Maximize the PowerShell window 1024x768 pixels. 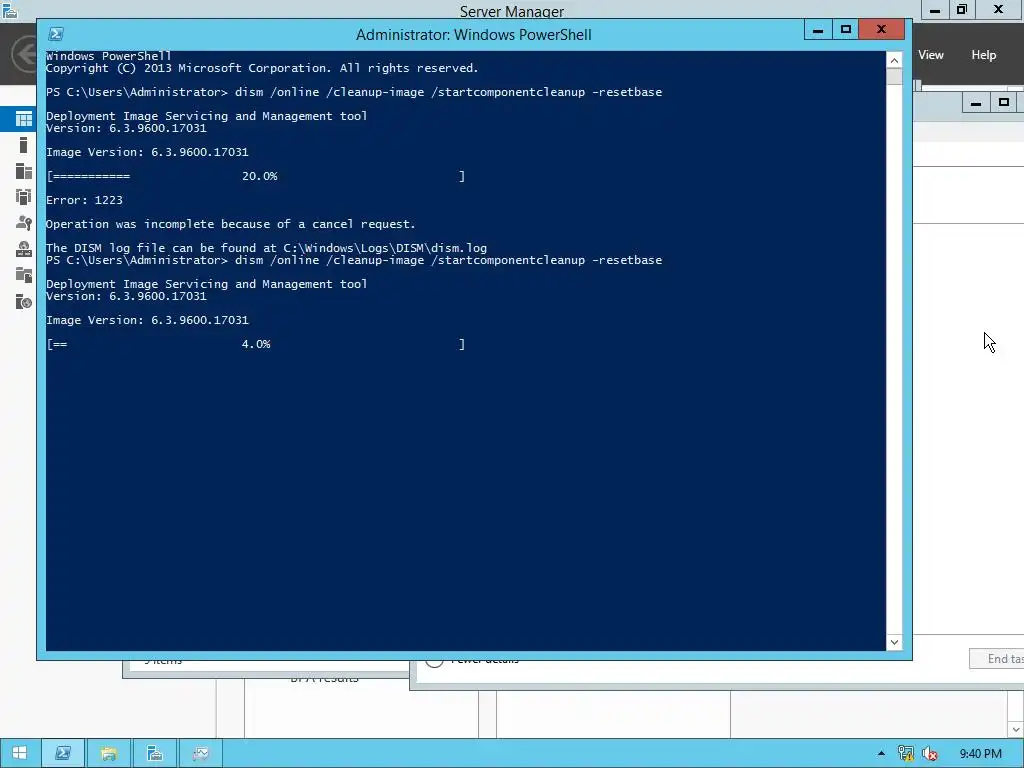click(846, 29)
